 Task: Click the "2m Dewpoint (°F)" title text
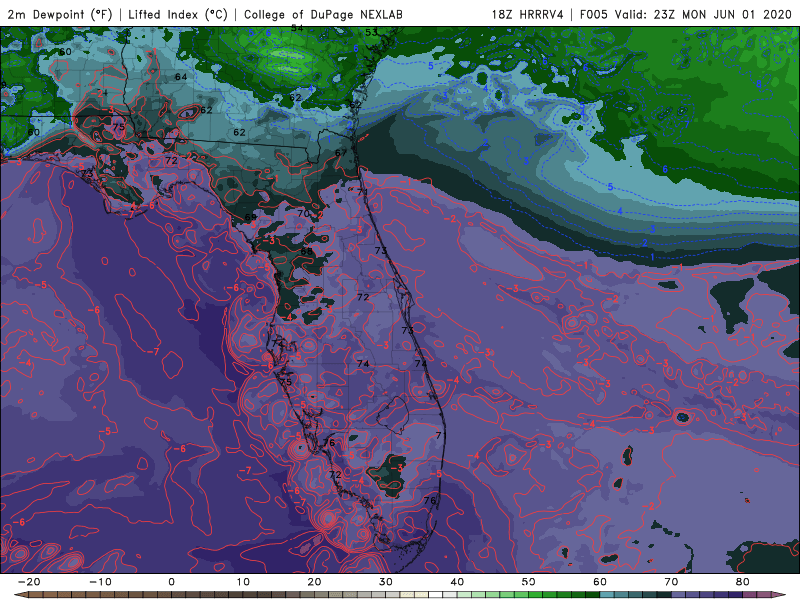coord(60,14)
